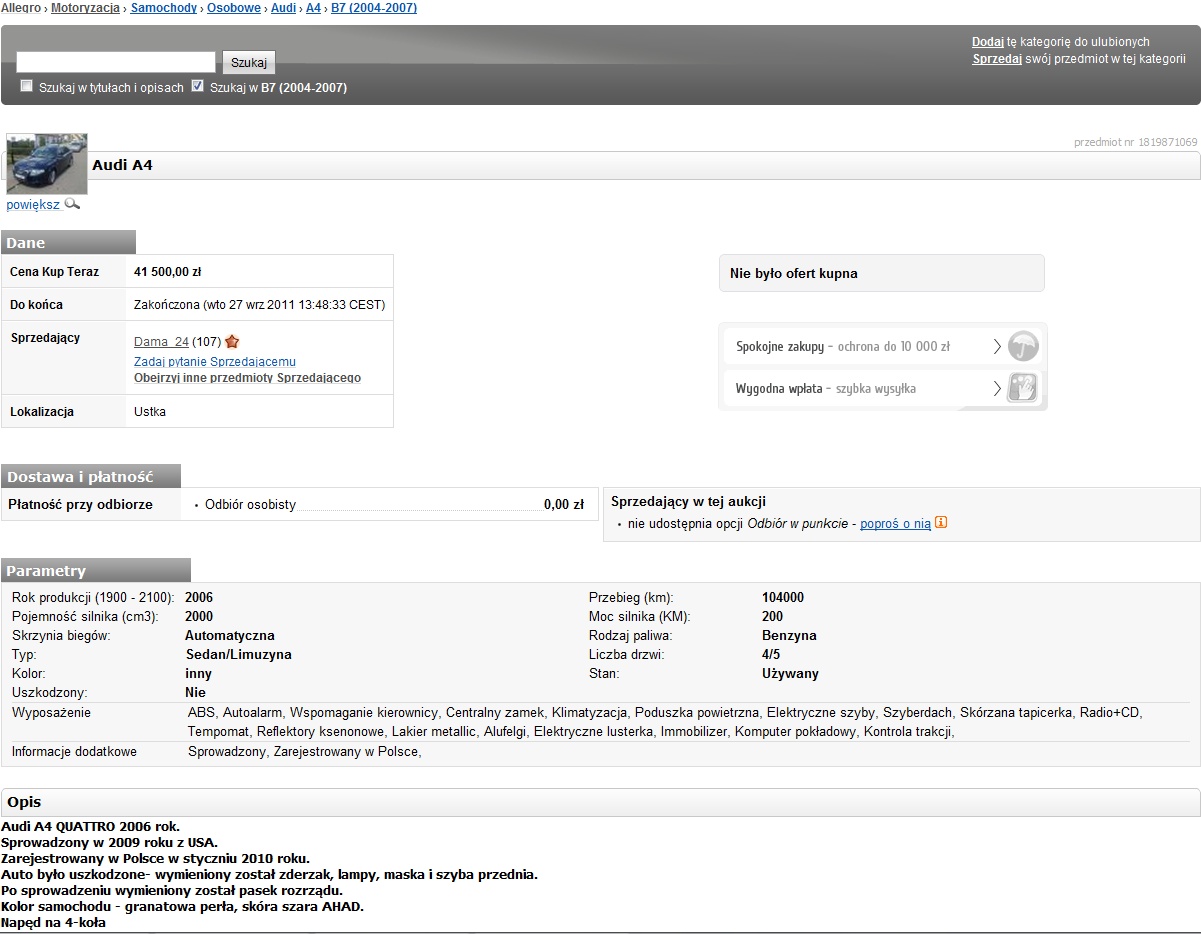Click the price 41 500,00 zł
Image resolution: width=1201 pixels, height=934 pixels.
168,272
